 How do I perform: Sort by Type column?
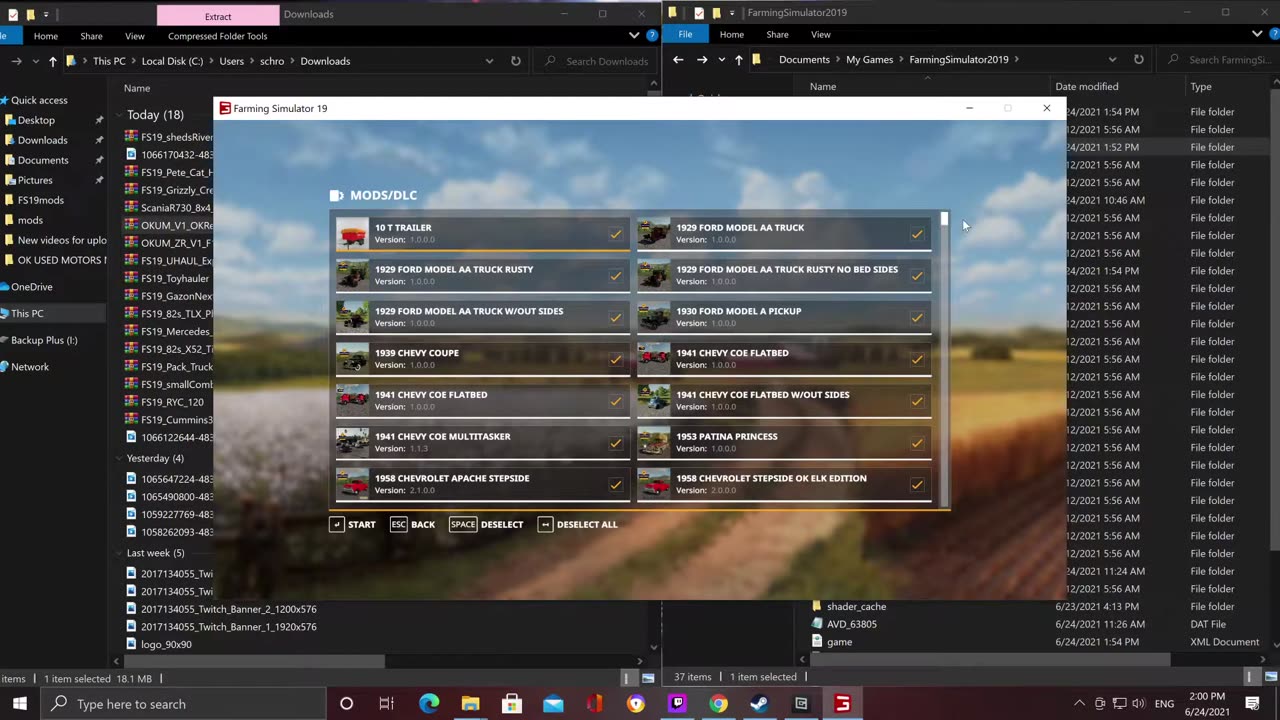[1201, 86]
